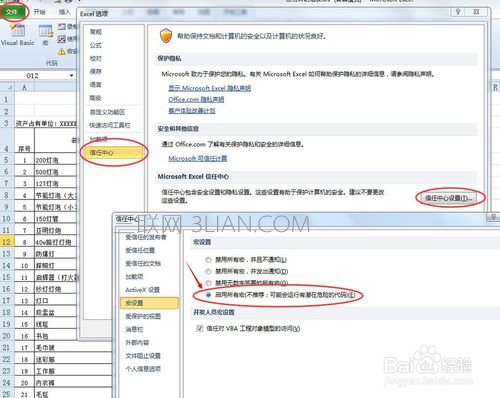Click the 录制宏 record macro icon

62,26
